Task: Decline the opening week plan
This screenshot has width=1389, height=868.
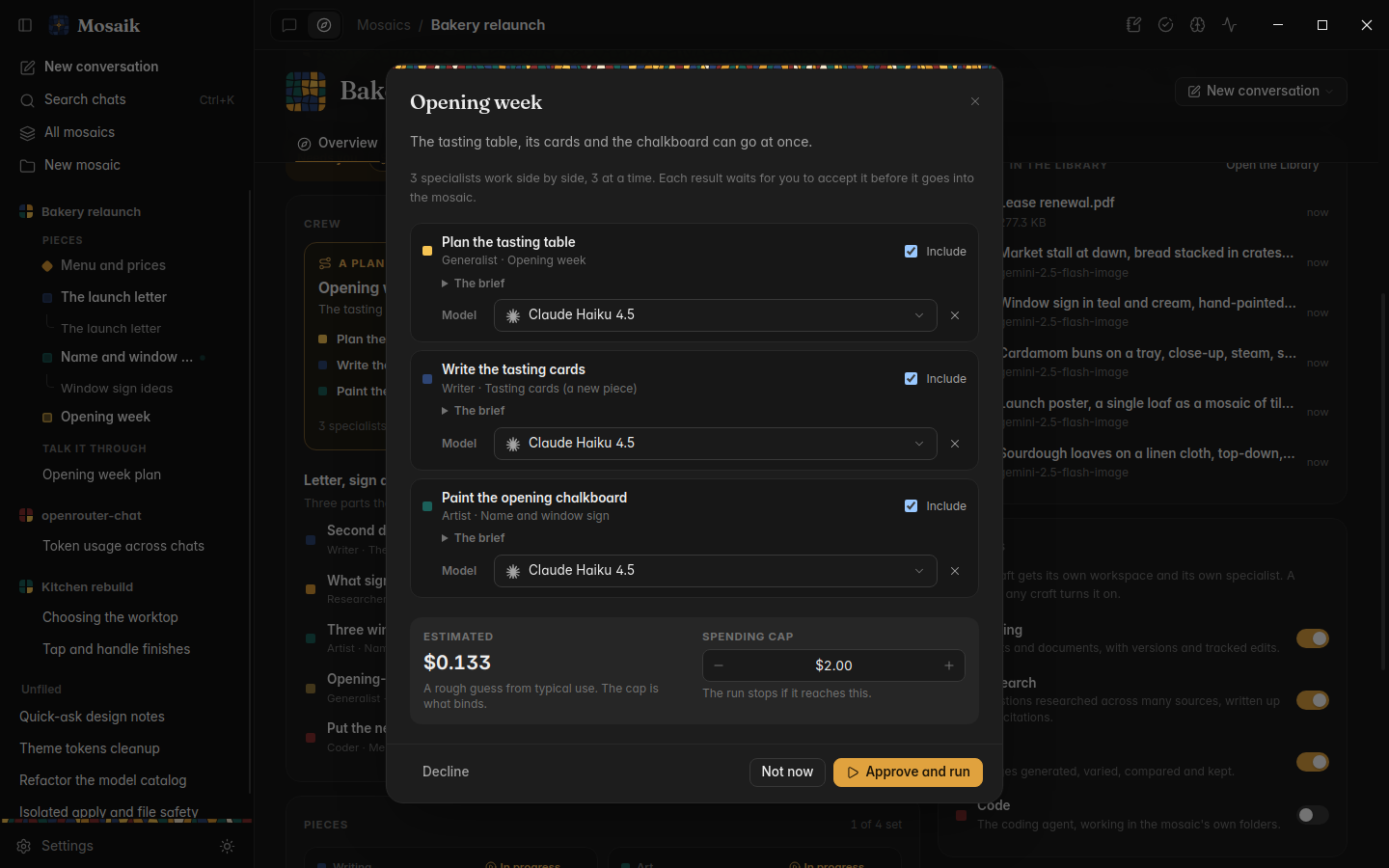Action: point(446,772)
